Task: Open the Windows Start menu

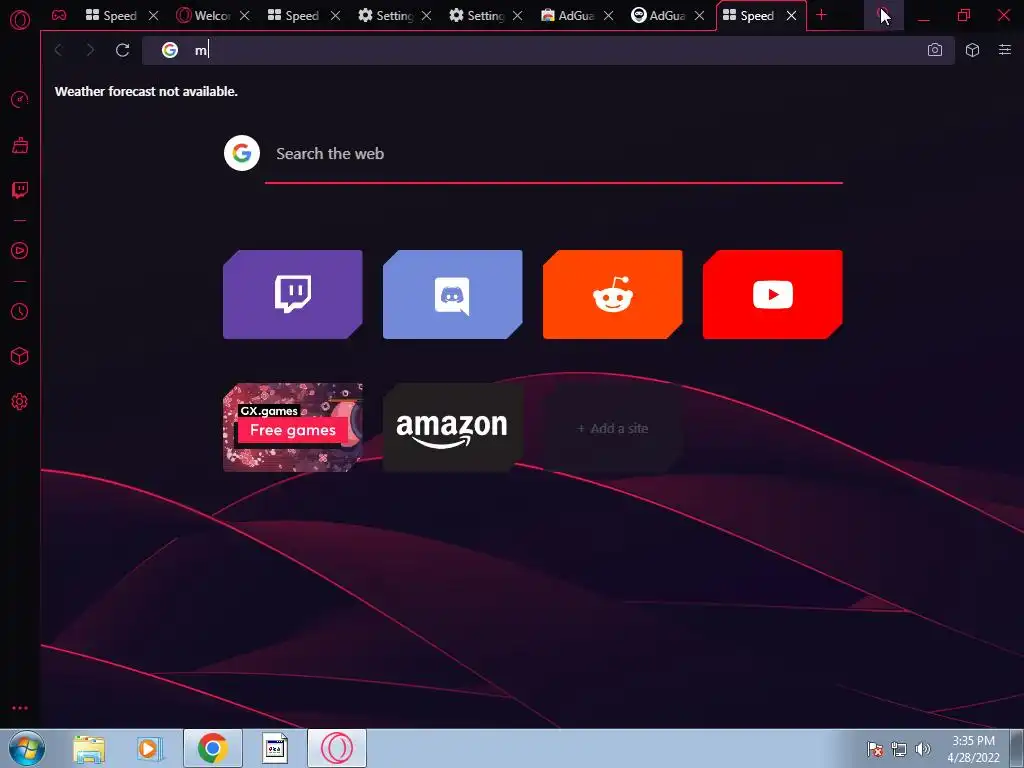Action: (x=27, y=748)
